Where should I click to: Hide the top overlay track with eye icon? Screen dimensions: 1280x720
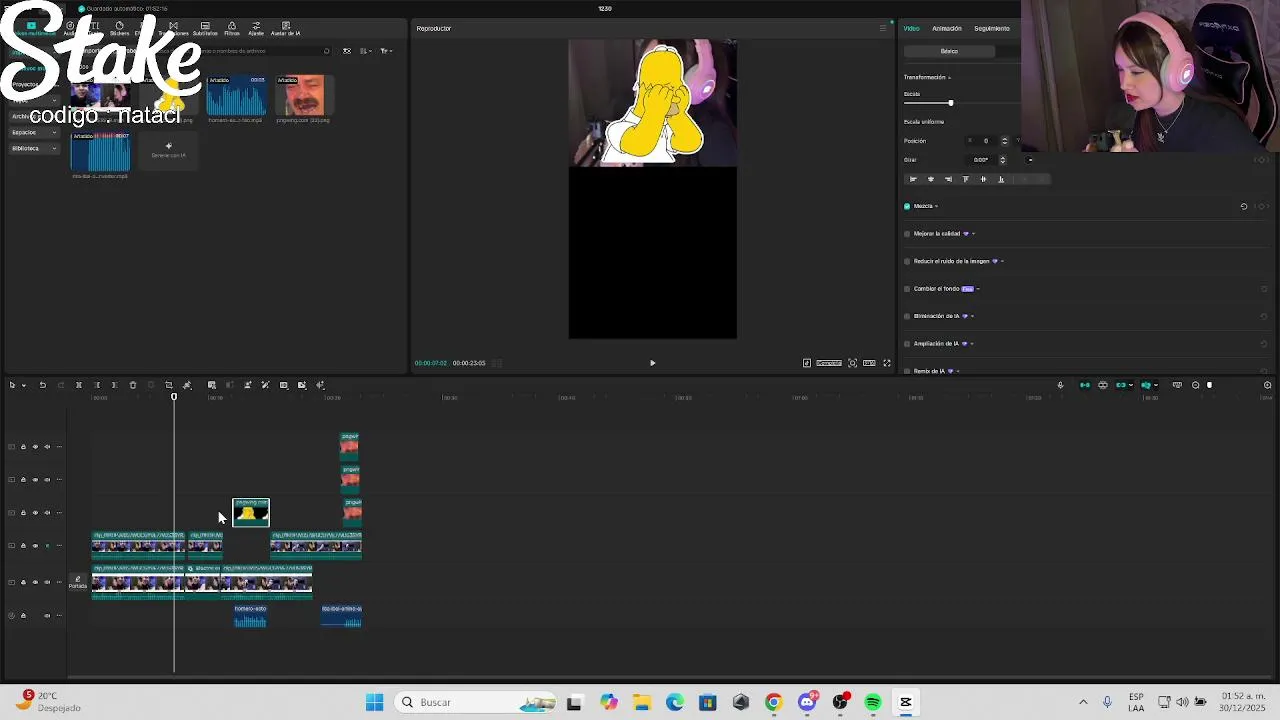[x=35, y=447]
